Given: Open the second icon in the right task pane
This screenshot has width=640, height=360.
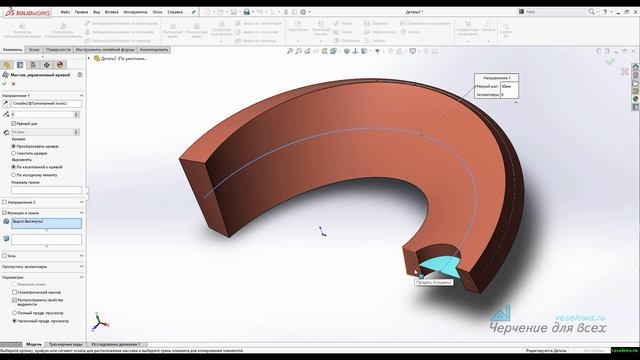Looking at the screenshot, I should (636, 75).
